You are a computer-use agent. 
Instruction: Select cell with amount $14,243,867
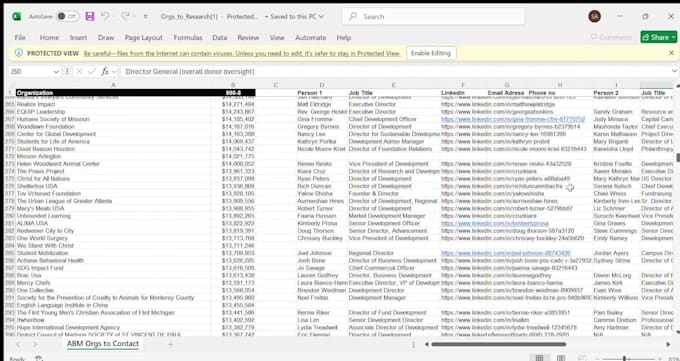pos(233,112)
